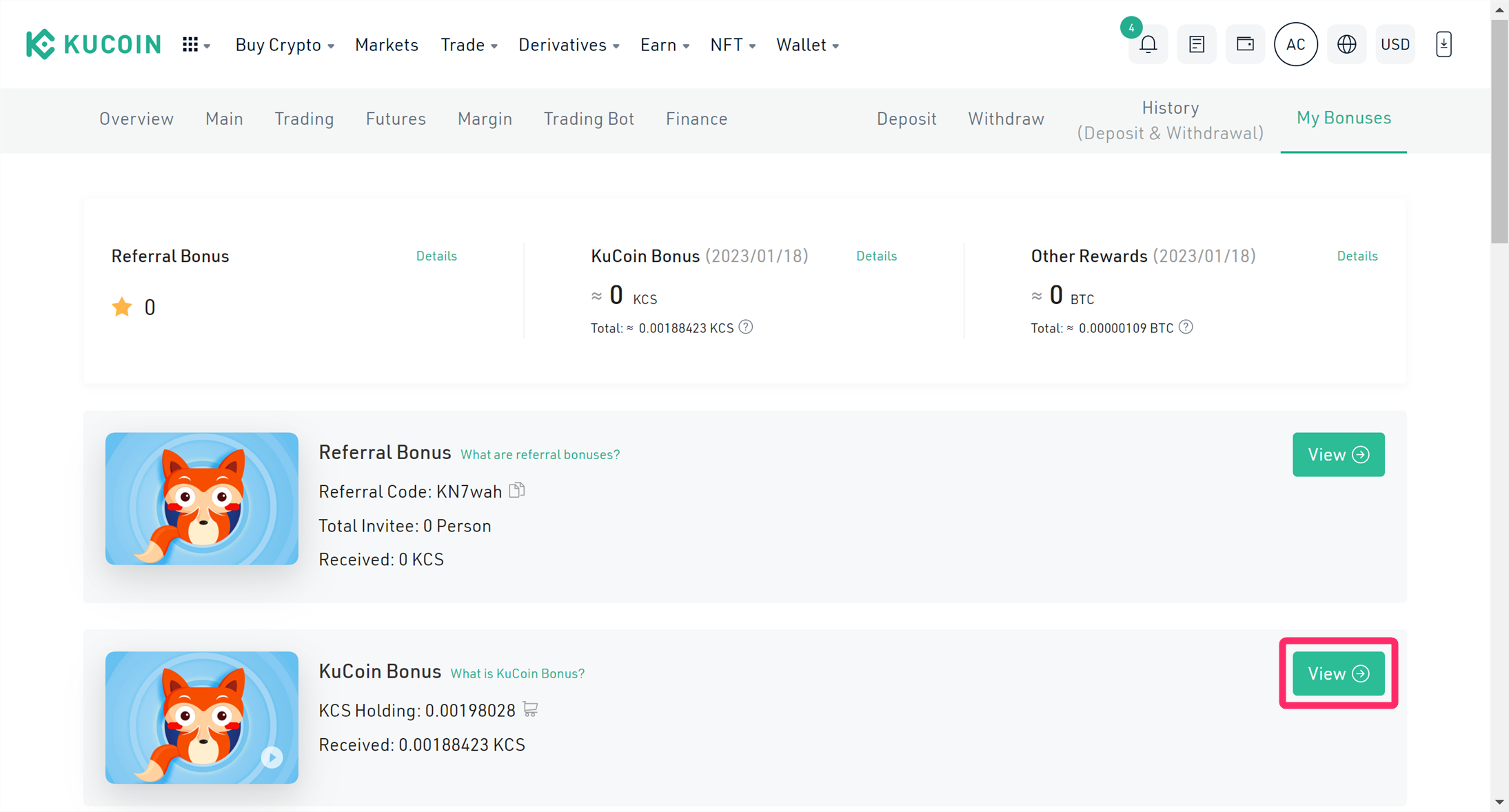Open the Deposit page
1509x812 pixels.
(x=907, y=119)
